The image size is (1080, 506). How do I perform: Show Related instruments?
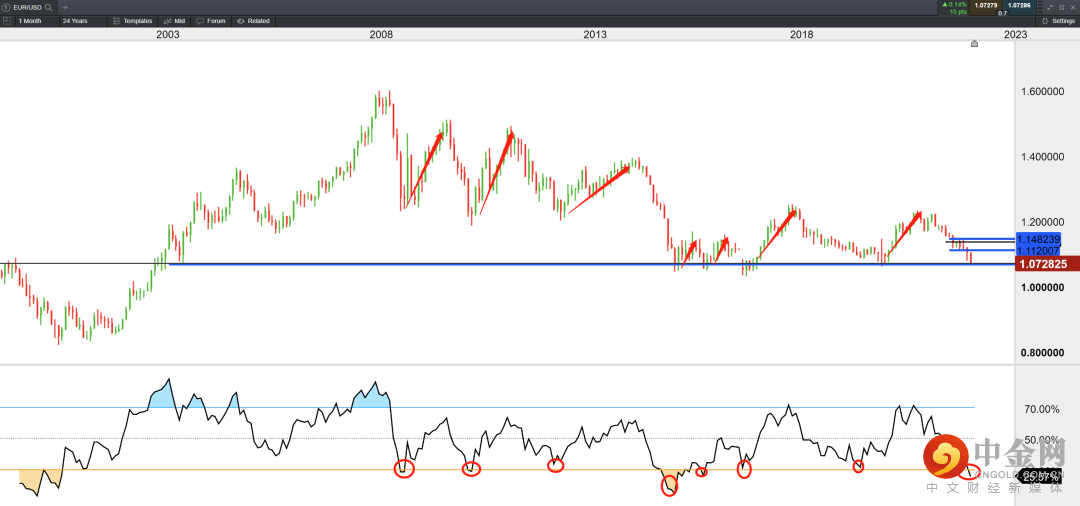254,20
